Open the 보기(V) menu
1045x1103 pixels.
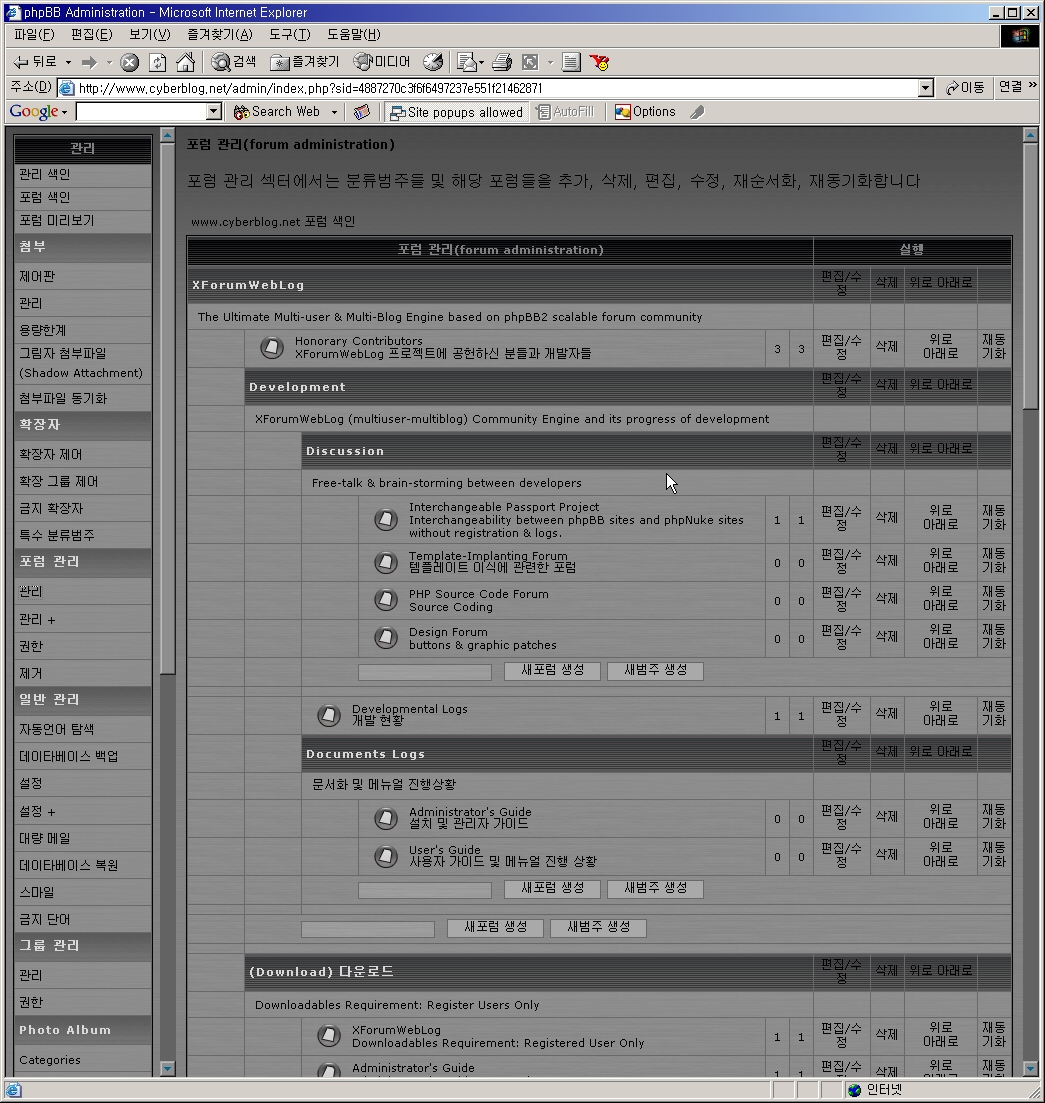149,35
